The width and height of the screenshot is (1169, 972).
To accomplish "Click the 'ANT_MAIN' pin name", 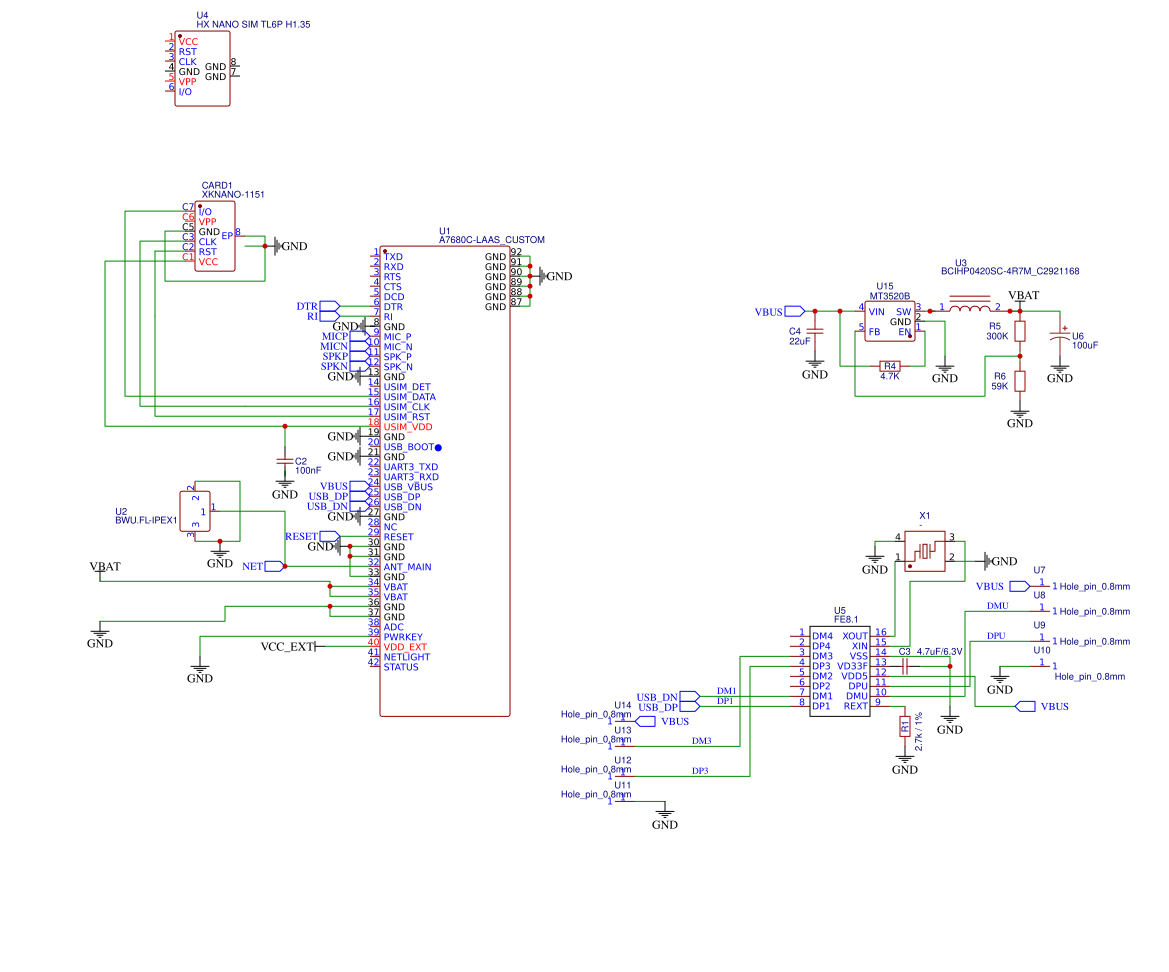I will tap(408, 567).
